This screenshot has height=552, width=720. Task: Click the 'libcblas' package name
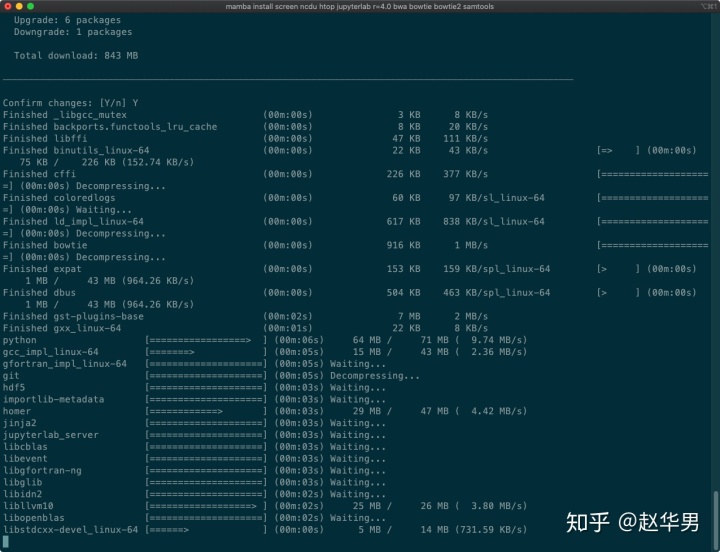(x=25, y=447)
